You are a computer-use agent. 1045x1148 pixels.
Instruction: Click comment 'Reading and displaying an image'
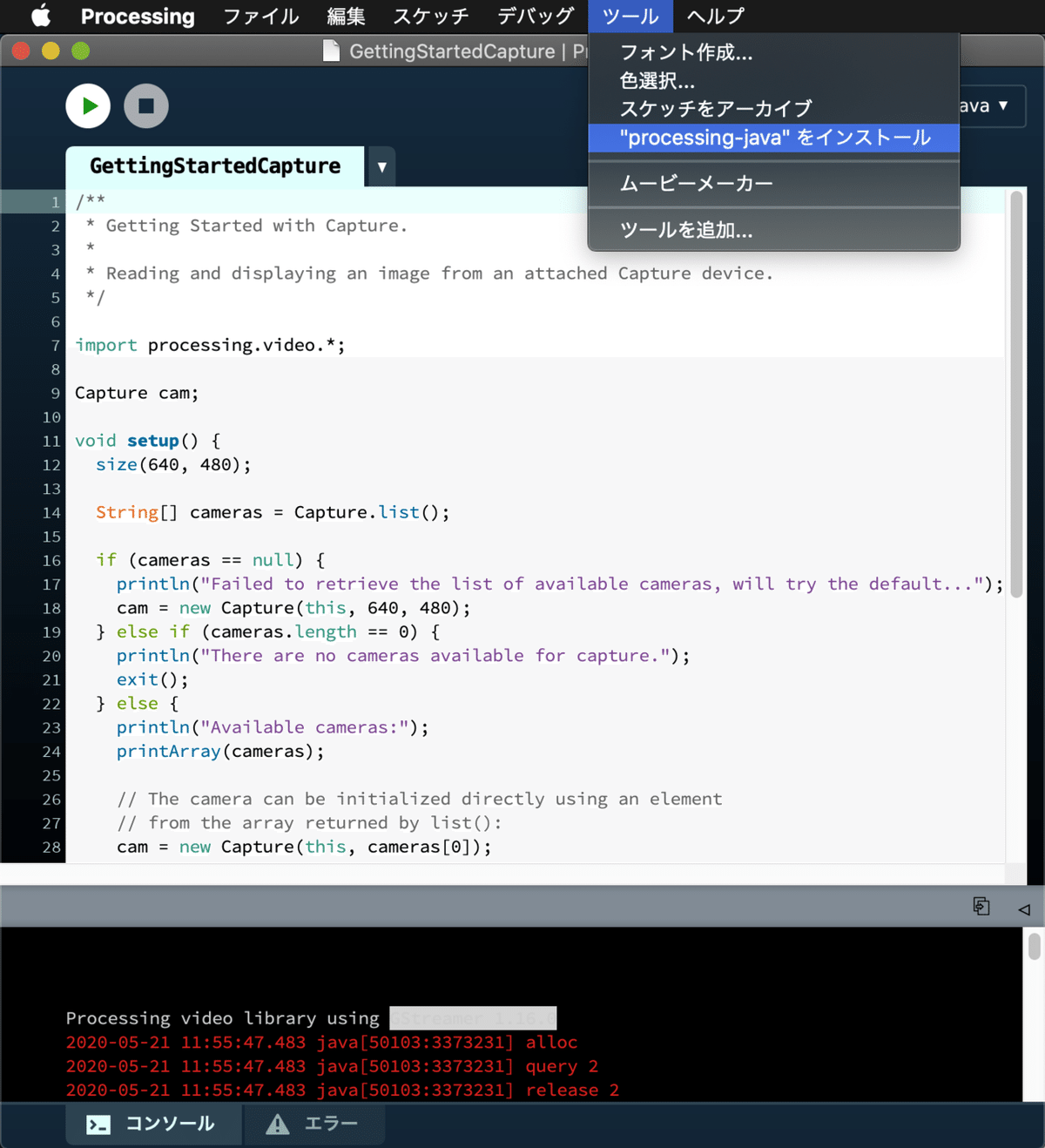point(429,274)
